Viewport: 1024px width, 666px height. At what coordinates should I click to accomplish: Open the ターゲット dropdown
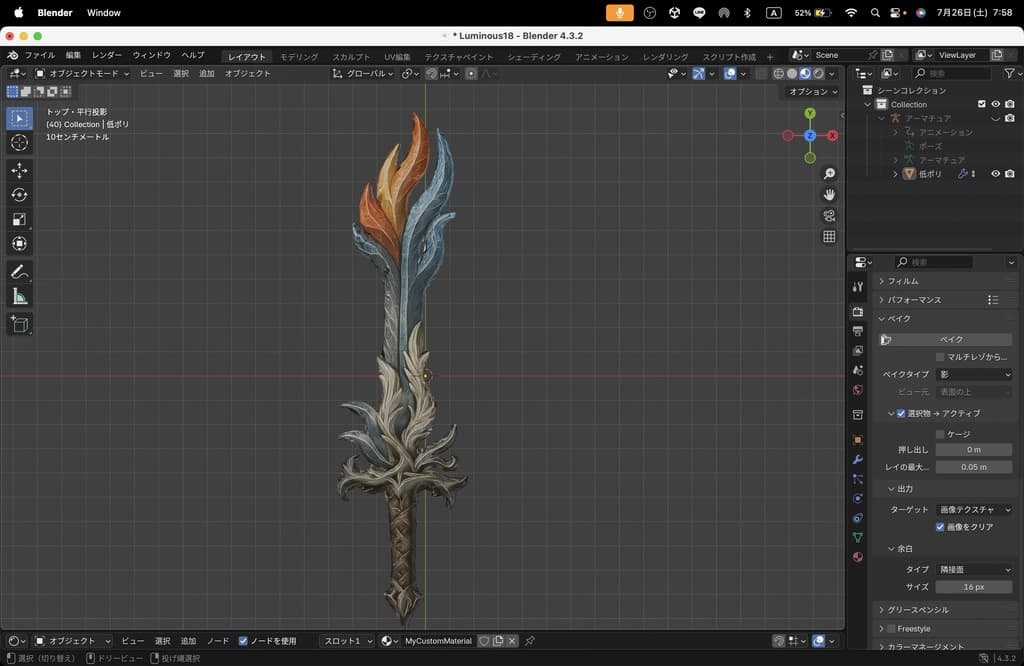click(974, 510)
